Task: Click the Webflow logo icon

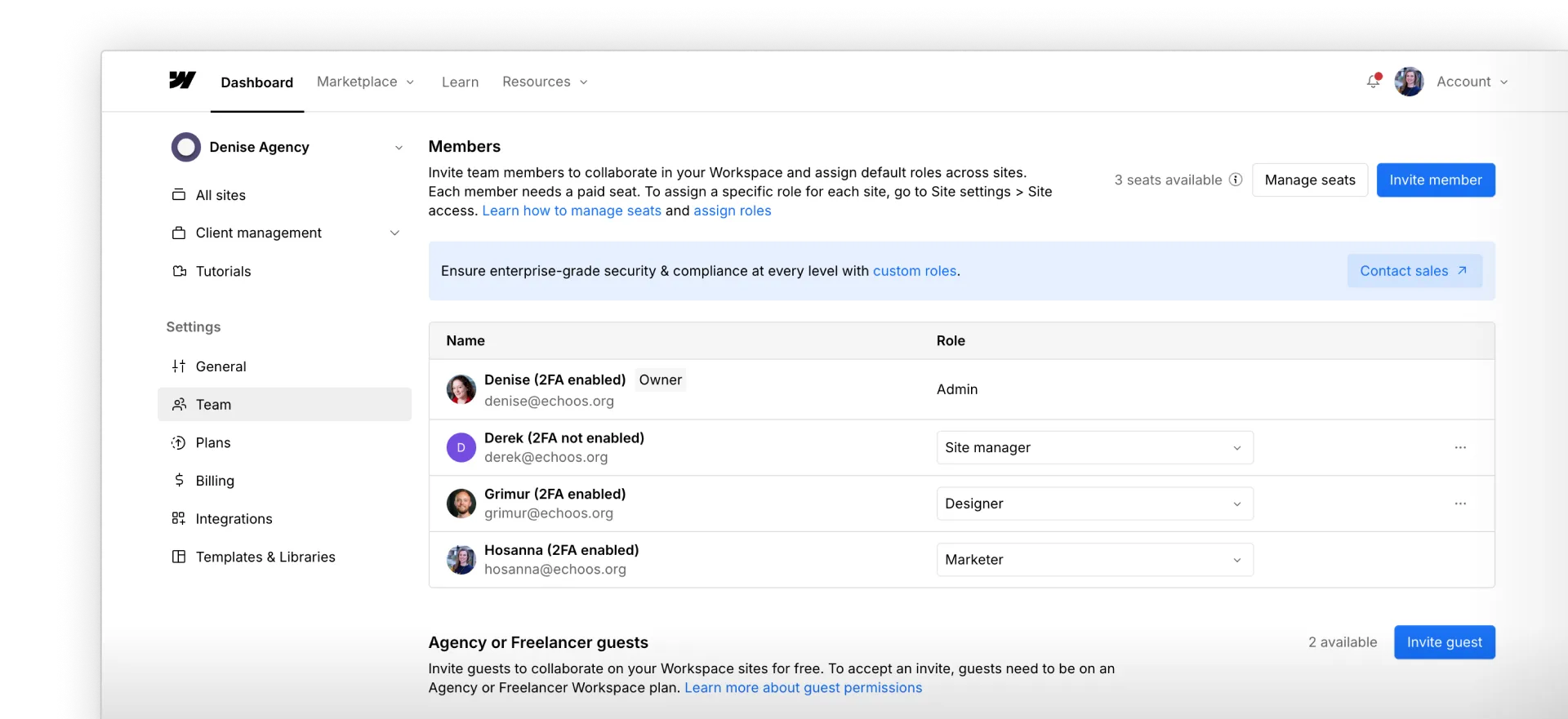Action: click(x=182, y=80)
